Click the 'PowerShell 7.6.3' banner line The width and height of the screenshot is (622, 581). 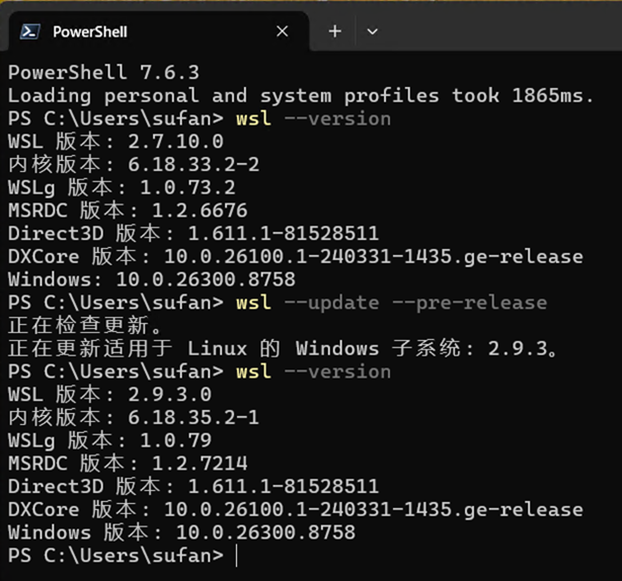pos(104,73)
